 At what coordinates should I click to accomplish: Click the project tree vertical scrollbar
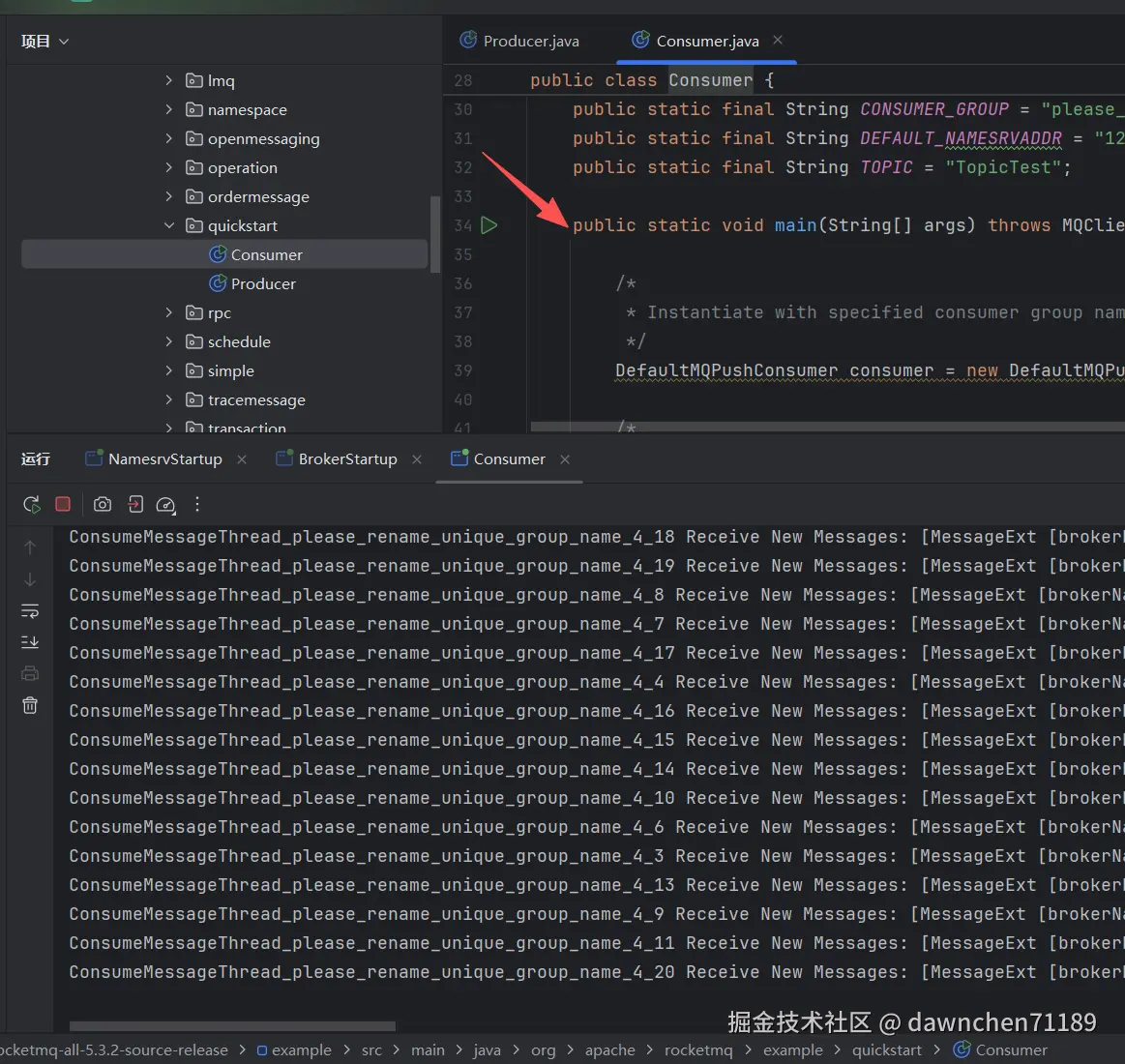click(x=434, y=234)
